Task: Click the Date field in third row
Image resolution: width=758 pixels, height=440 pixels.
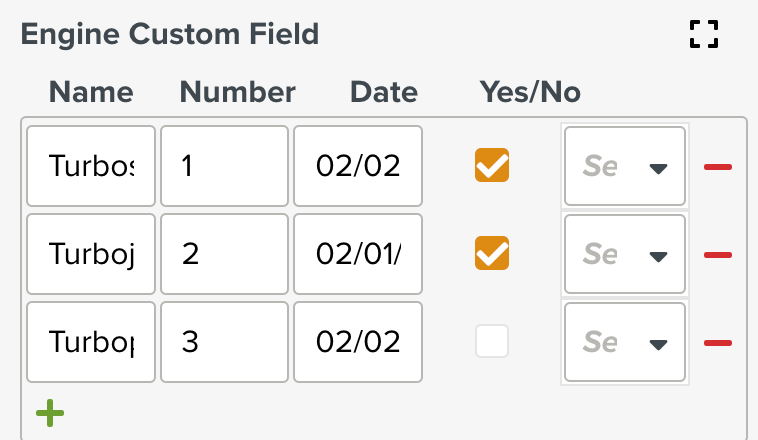Action: point(358,343)
